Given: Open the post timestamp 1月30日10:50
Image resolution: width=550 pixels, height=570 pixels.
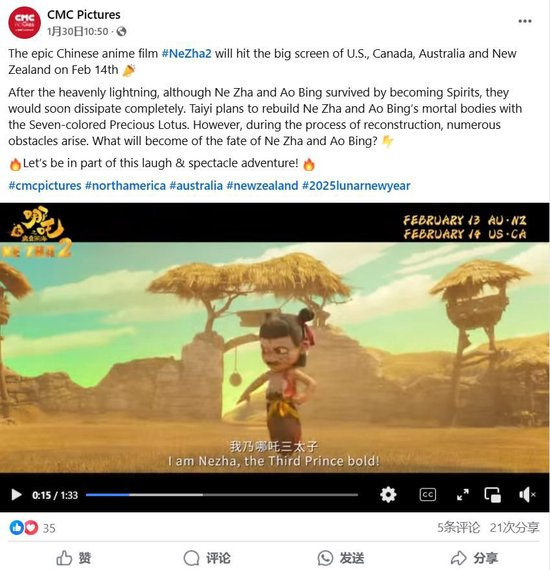Looking at the screenshot, I should [77, 32].
